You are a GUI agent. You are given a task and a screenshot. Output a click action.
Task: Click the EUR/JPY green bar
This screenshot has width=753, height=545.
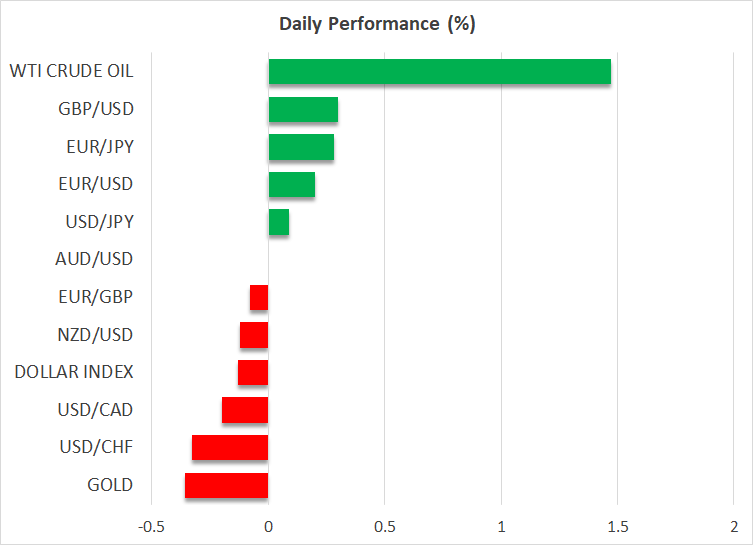(x=301, y=147)
